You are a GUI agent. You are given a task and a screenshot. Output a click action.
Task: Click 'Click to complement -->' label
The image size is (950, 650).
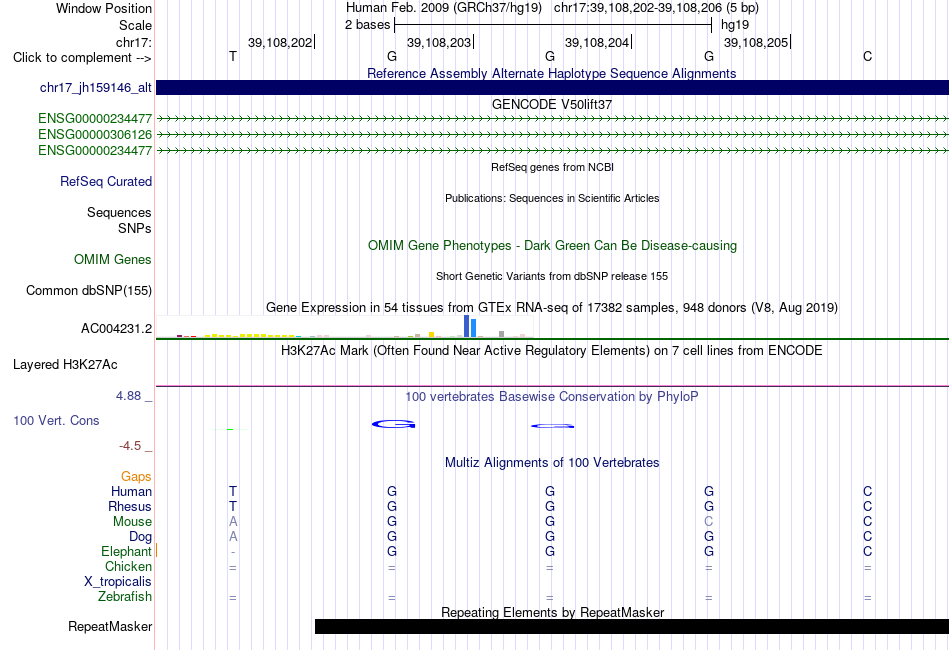click(x=82, y=58)
